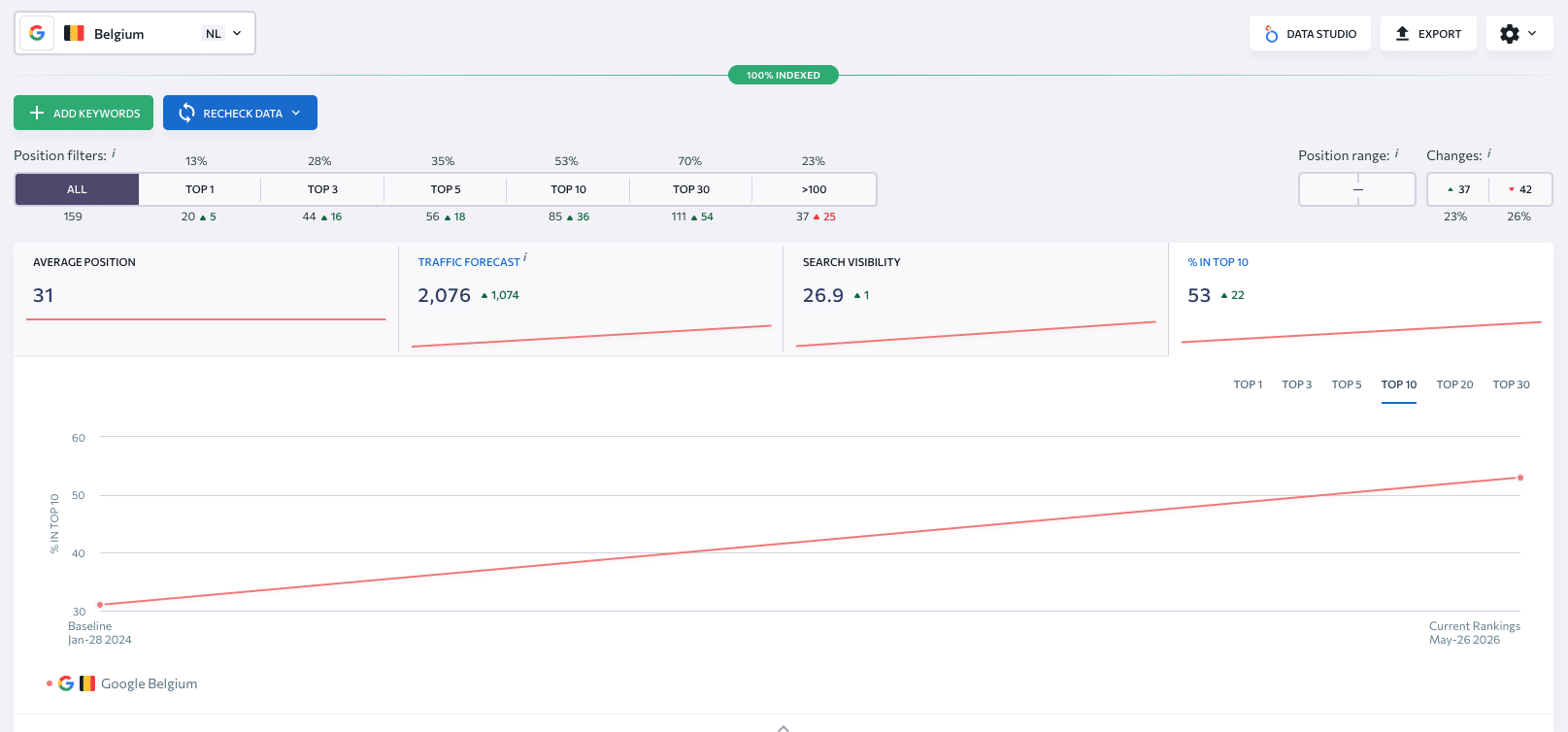Viewport: 1568px width, 732px height.
Task: Click the Google logo in search engine selector
Action: click(37, 33)
